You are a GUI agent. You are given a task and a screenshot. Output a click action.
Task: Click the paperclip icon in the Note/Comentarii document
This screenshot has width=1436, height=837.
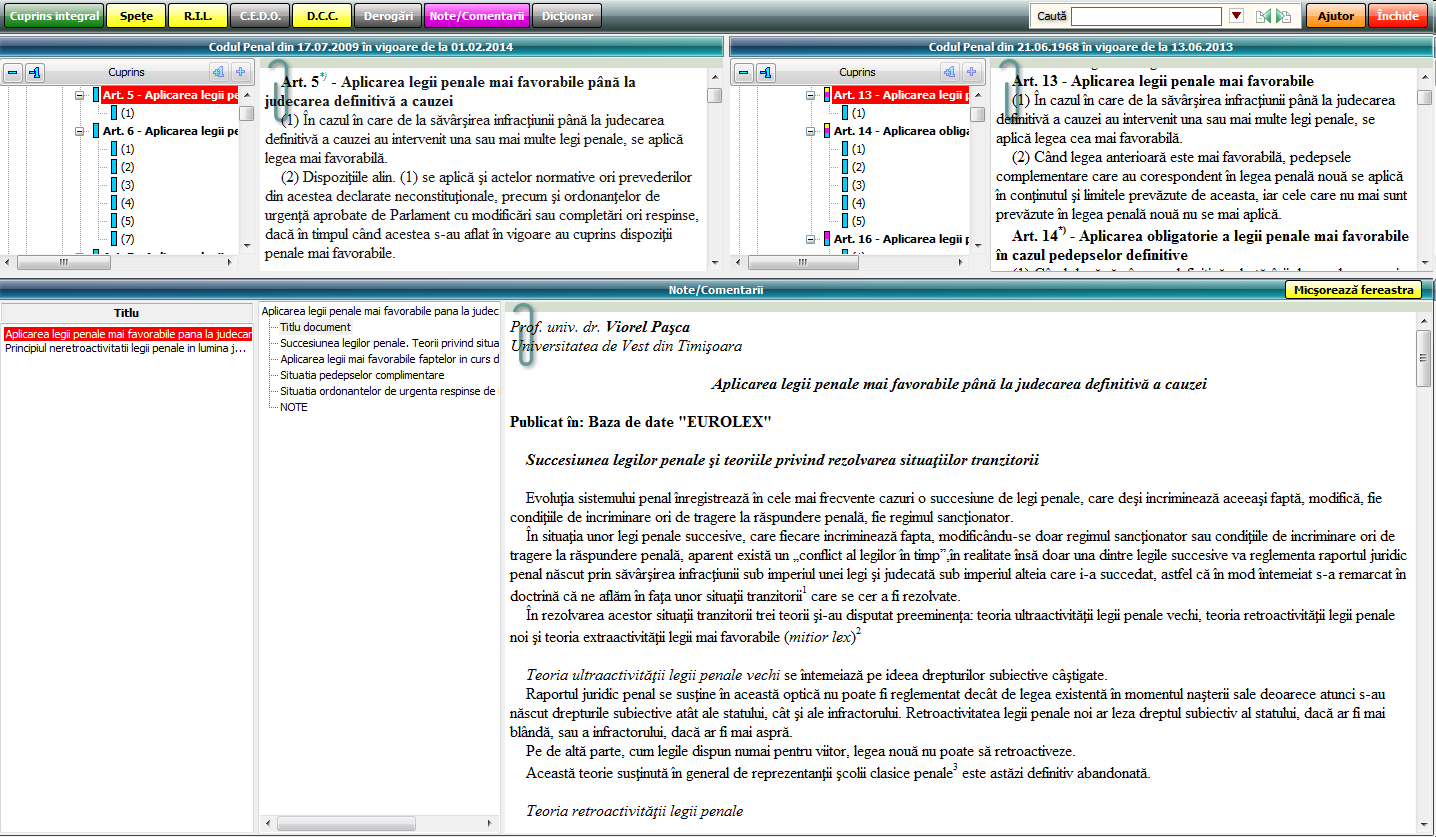point(523,334)
